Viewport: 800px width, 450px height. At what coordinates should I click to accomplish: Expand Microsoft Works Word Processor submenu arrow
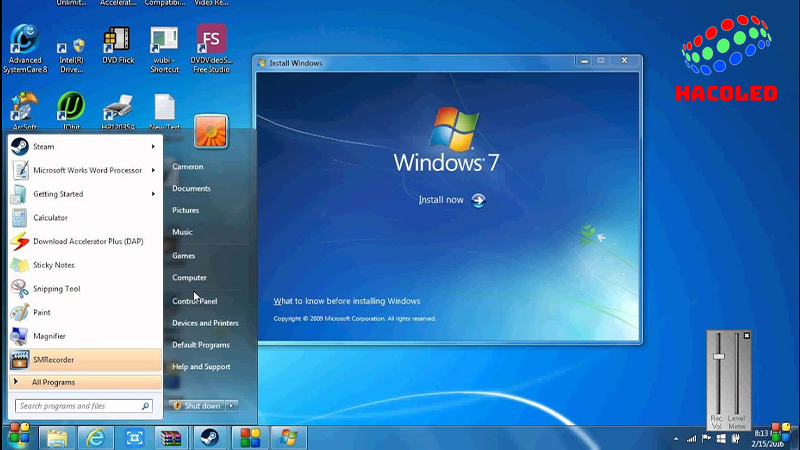click(153, 170)
